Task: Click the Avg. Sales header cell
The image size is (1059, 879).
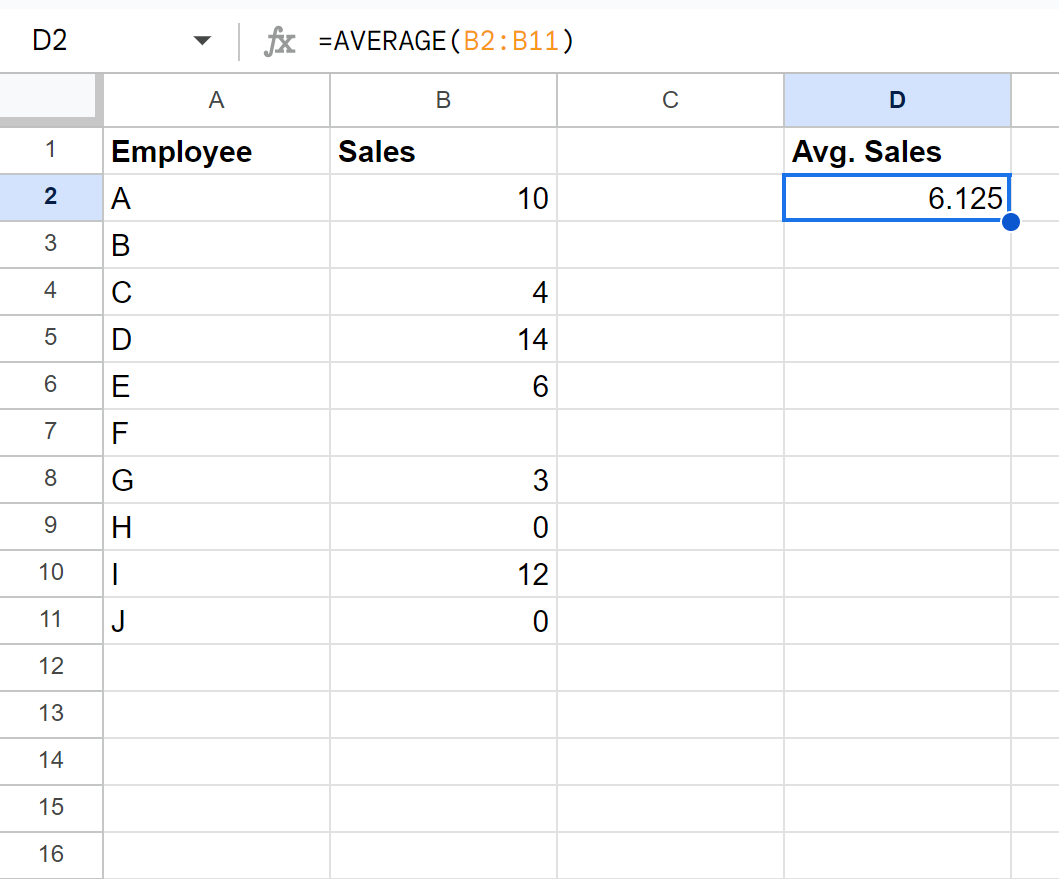Action: pos(897,151)
